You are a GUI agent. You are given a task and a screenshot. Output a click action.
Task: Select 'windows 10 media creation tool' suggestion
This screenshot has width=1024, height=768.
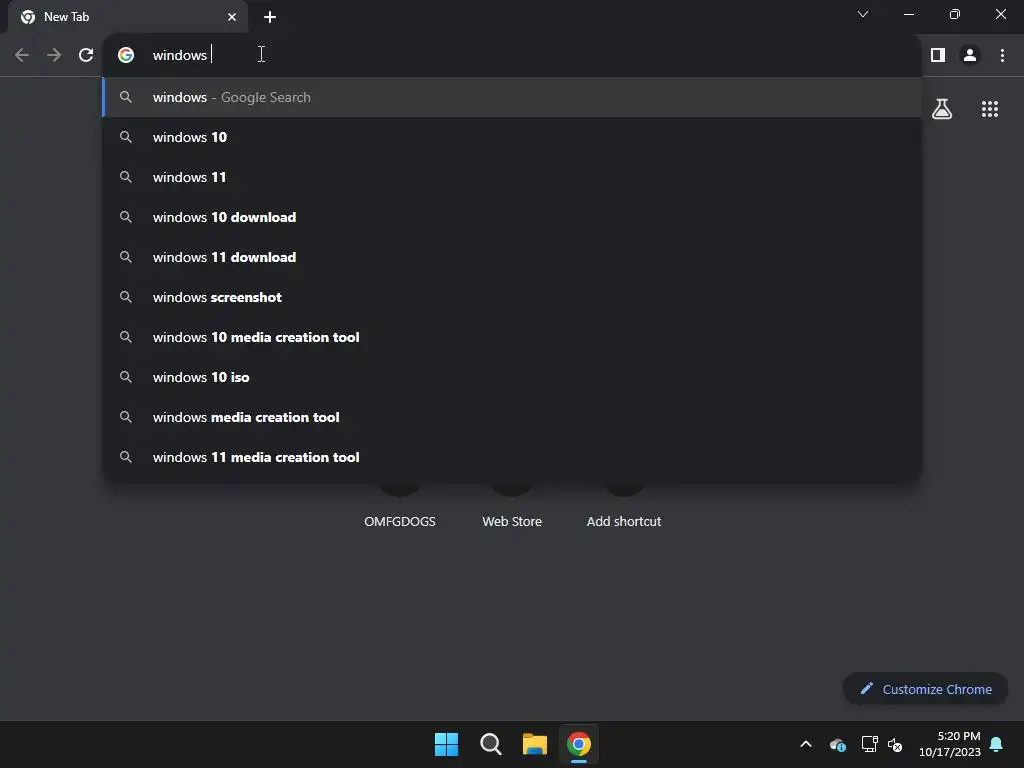(512, 337)
